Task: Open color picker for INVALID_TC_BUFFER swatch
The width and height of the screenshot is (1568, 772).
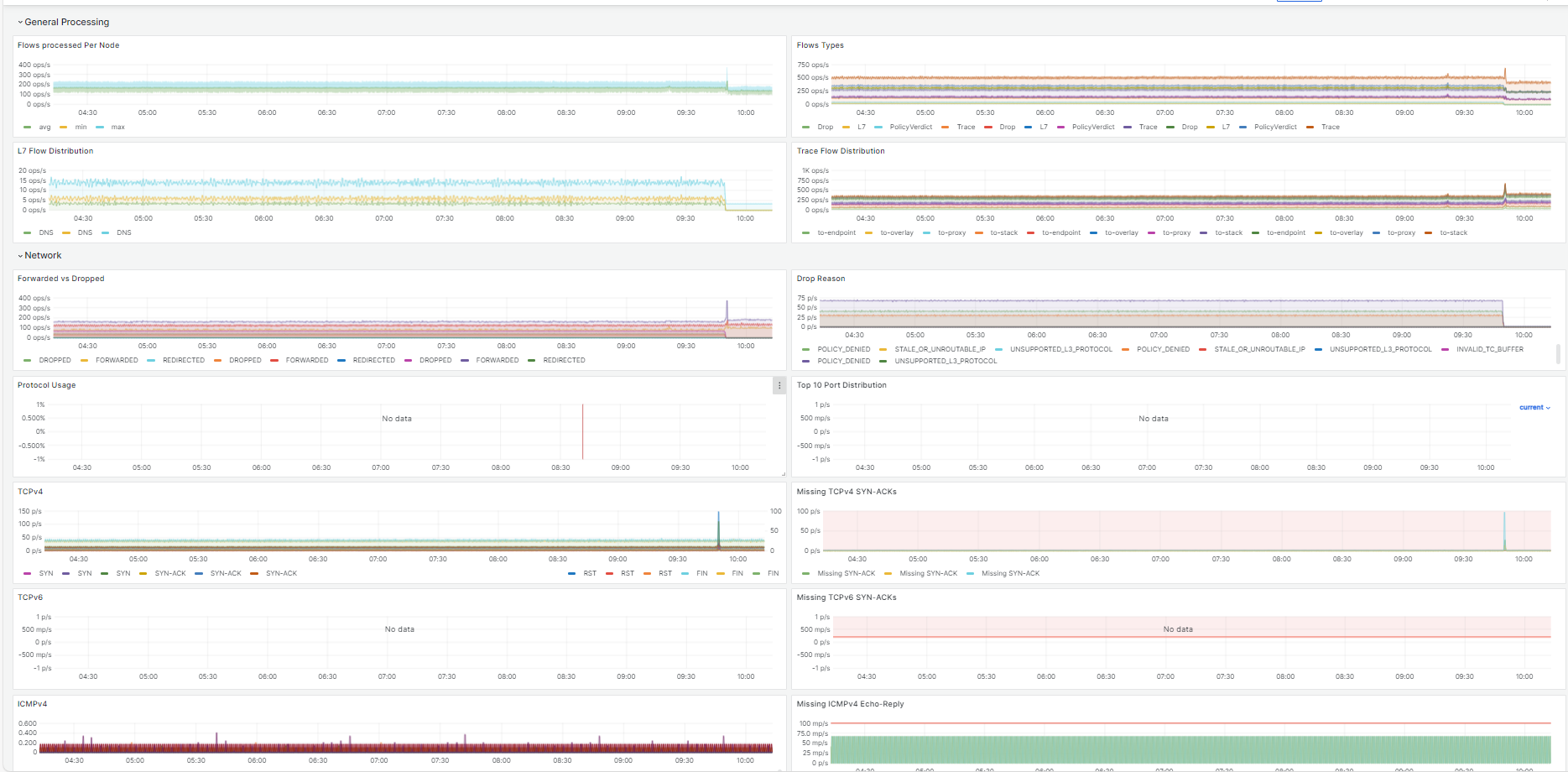Action: (1446, 349)
